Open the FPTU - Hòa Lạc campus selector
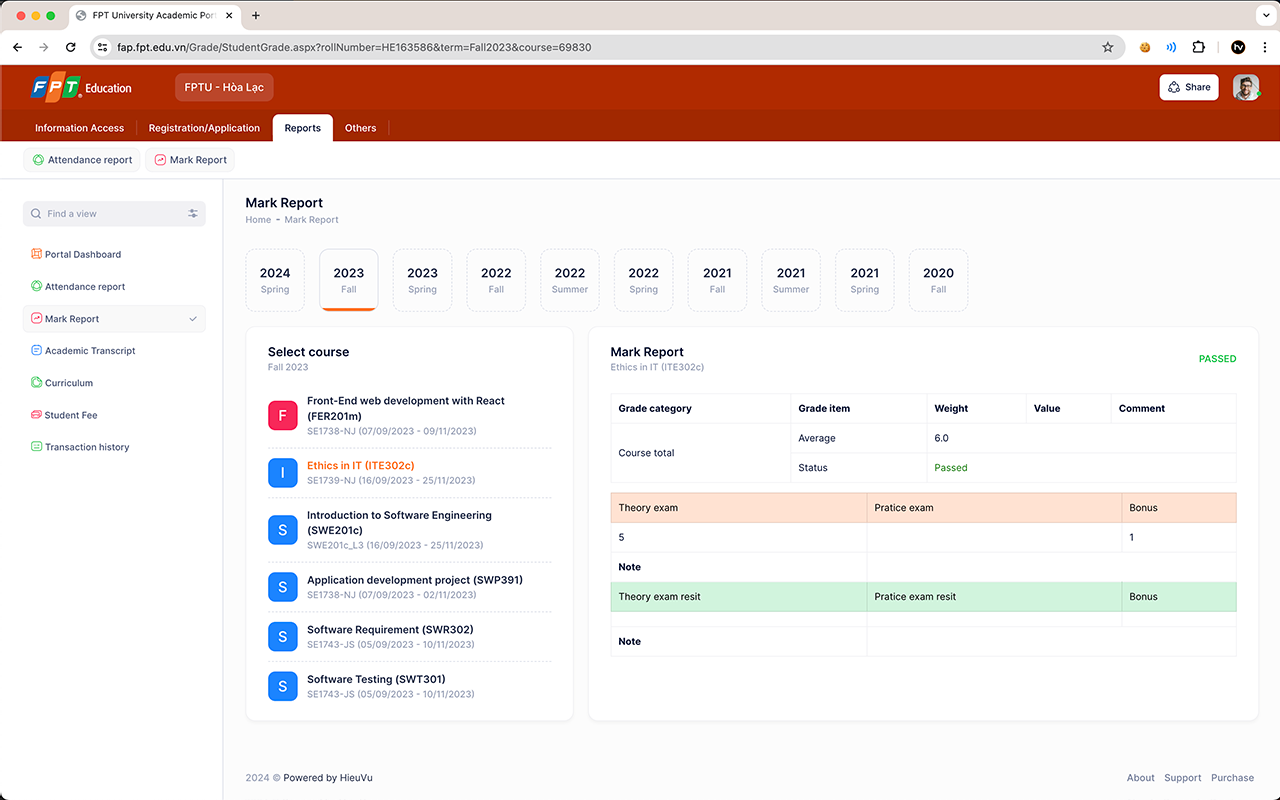The height and width of the screenshot is (800, 1280). [x=224, y=87]
